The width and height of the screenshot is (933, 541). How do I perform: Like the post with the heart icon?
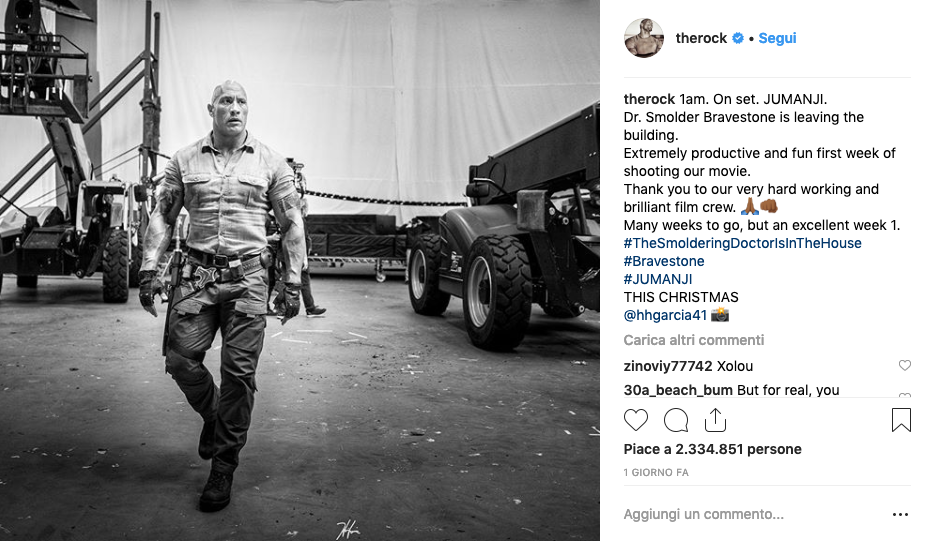coord(635,420)
